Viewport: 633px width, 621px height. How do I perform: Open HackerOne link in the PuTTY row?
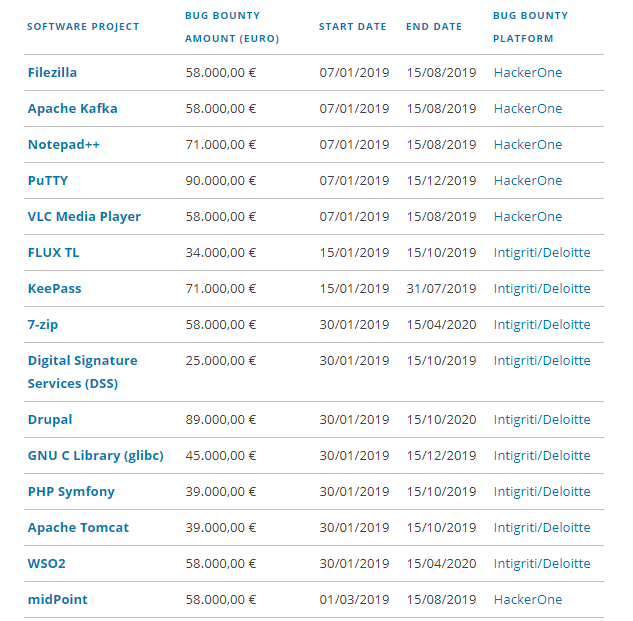(x=528, y=181)
